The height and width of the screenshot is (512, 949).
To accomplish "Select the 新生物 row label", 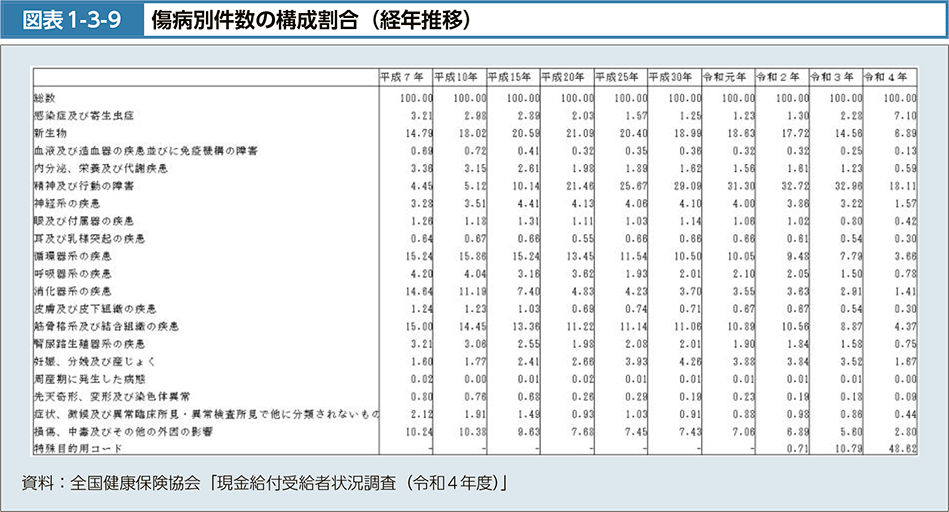I will pyautogui.click(x=50, y=133).
